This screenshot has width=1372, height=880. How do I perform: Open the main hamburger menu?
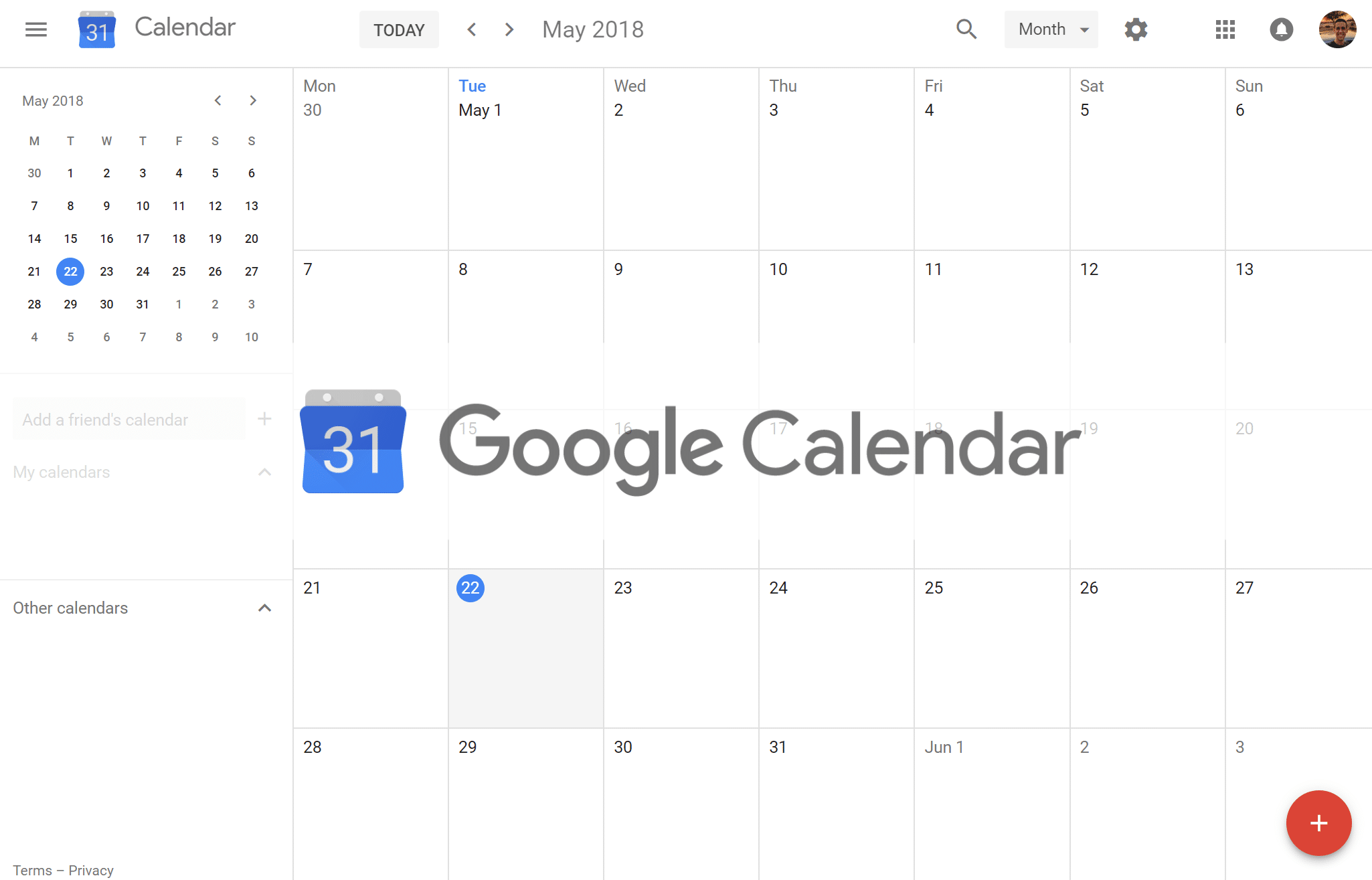tap(35, 28)
